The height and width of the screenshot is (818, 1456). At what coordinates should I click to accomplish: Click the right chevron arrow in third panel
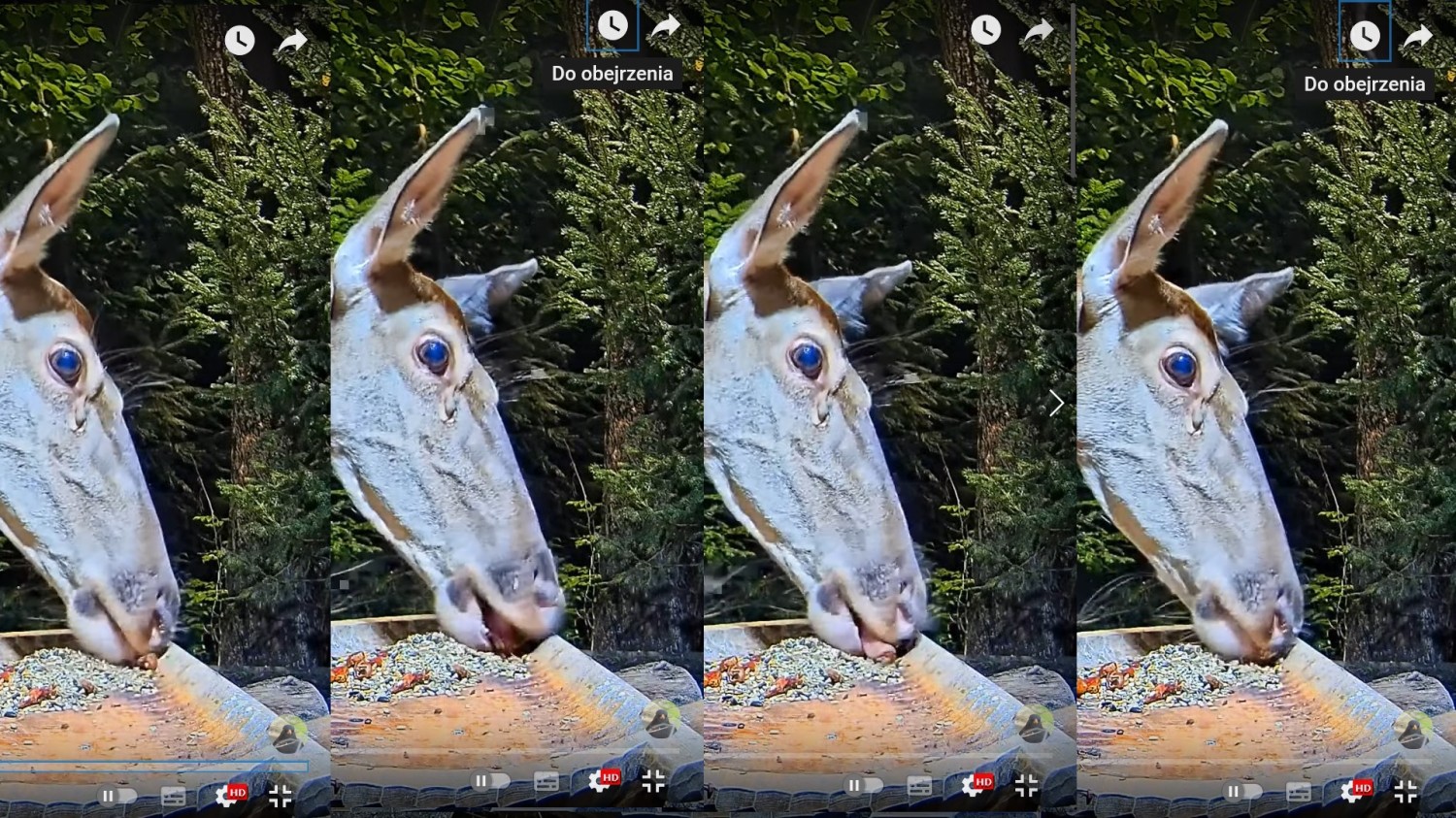(x=1057, y=404)
